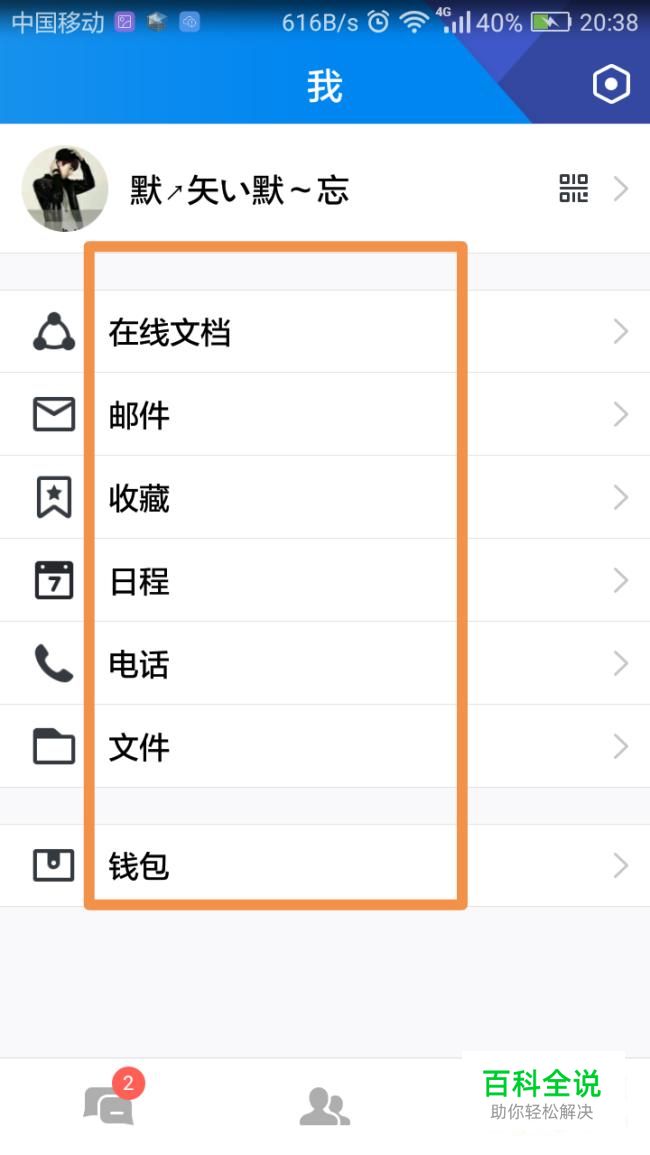650x1155 pixels.
Task: Tap the online documents triangle icon
Action: coord(54,331)
